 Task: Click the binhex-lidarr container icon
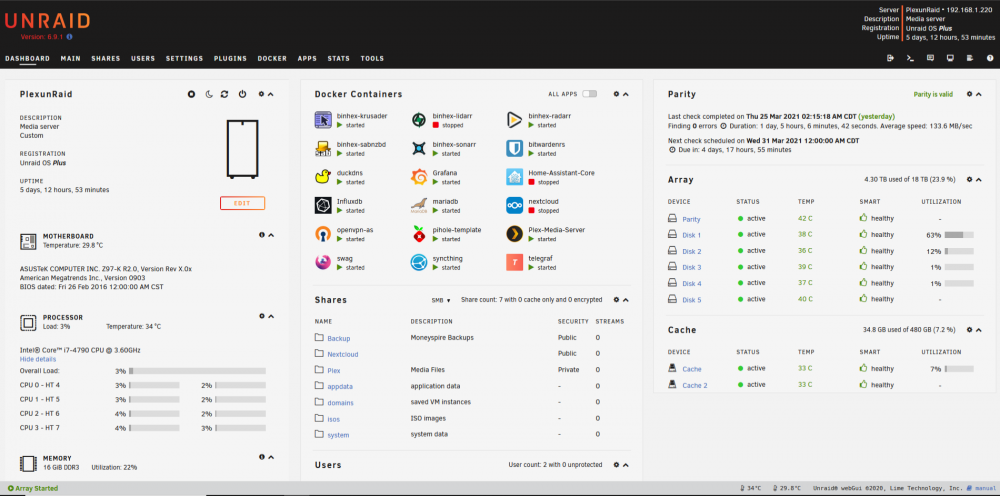click(x=418, y=120)
